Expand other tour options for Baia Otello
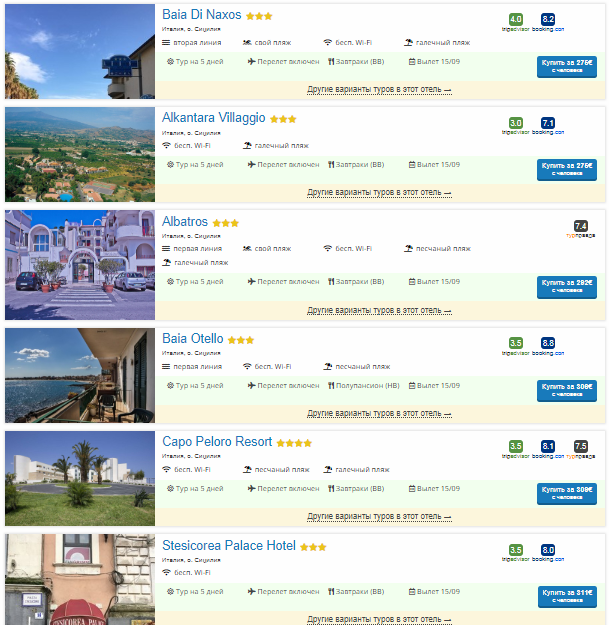 coord(379,414)
